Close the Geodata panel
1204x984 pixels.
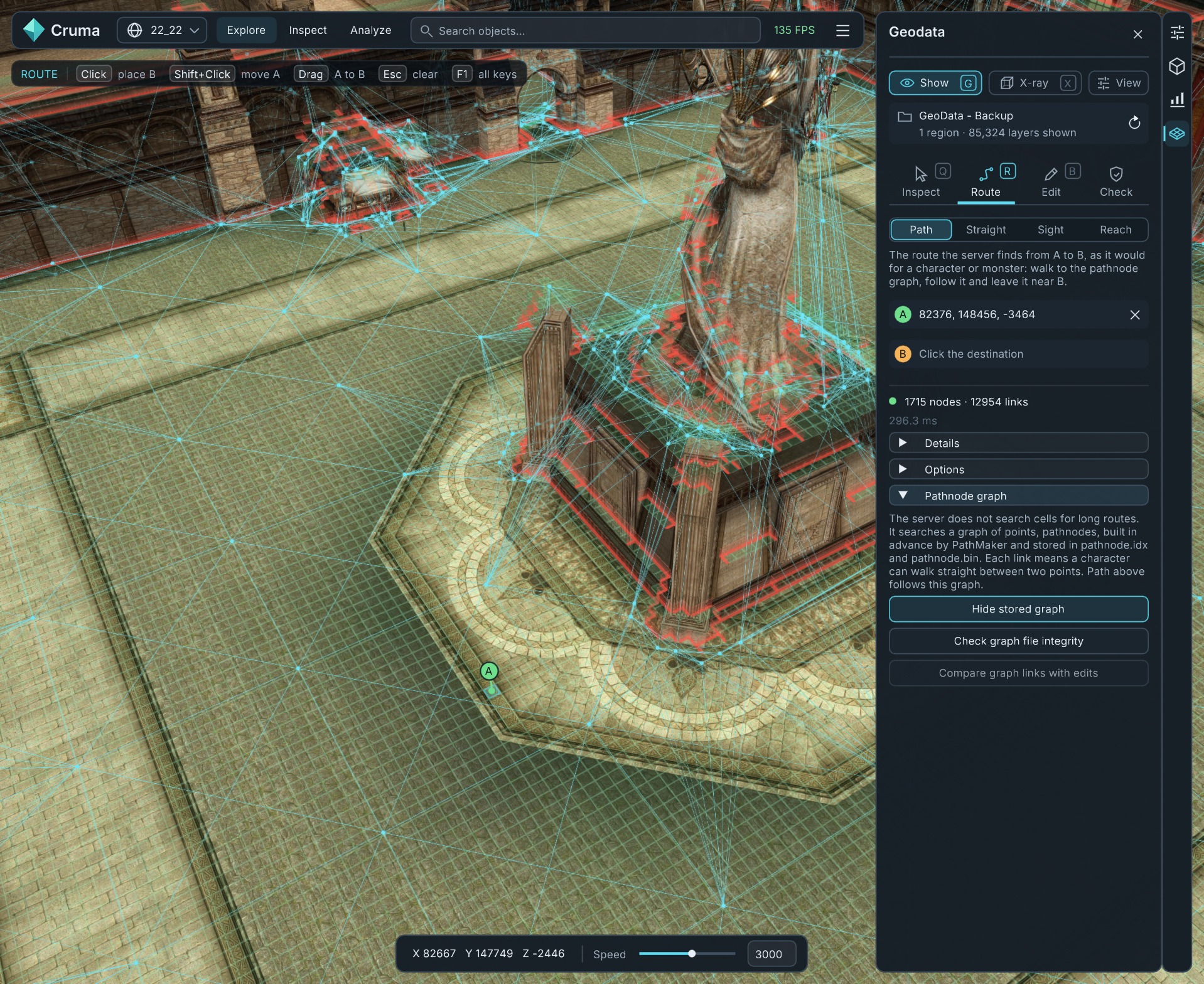click(x=1137, y=35)
